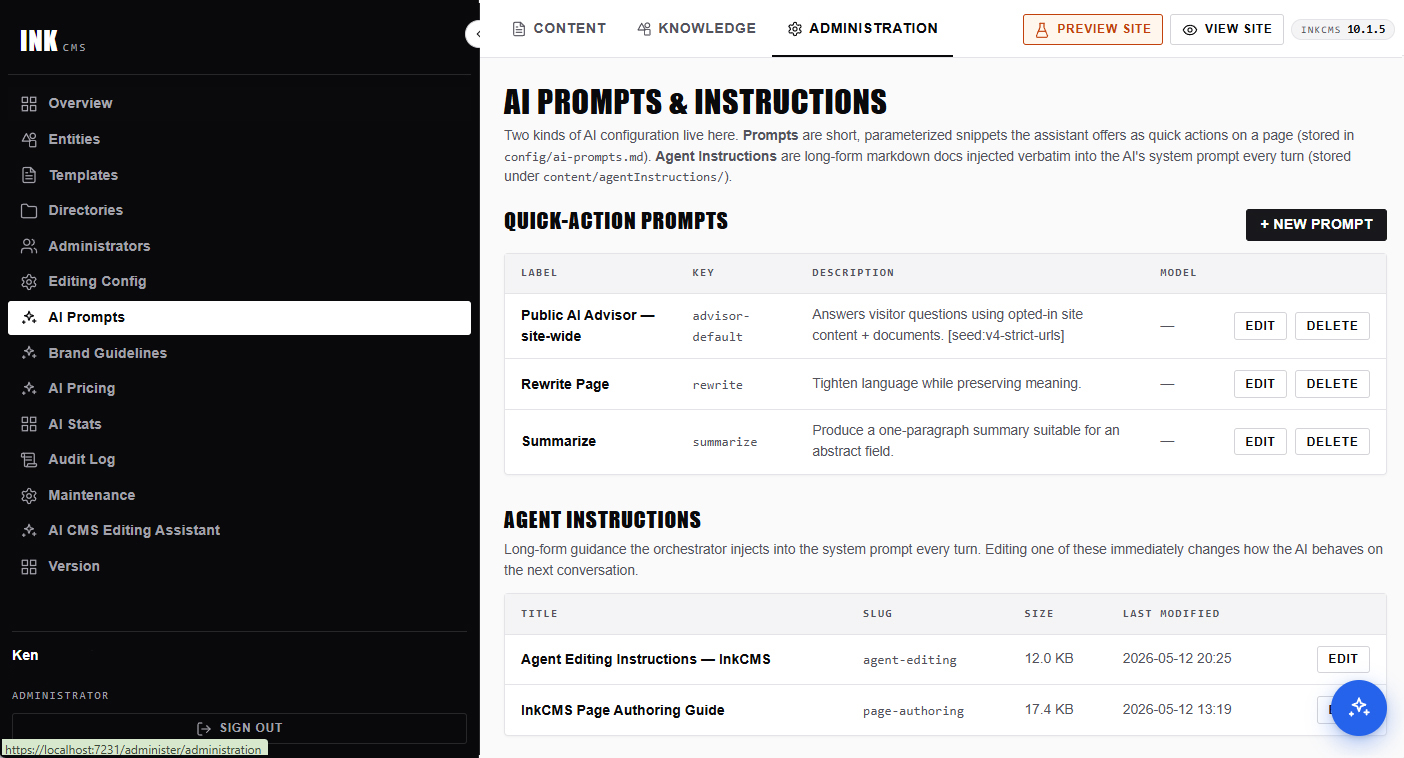Viewport: 1404px width, 758px height.
Task: Click the 'summarize' key text
Action: click(x=725, y=442)
